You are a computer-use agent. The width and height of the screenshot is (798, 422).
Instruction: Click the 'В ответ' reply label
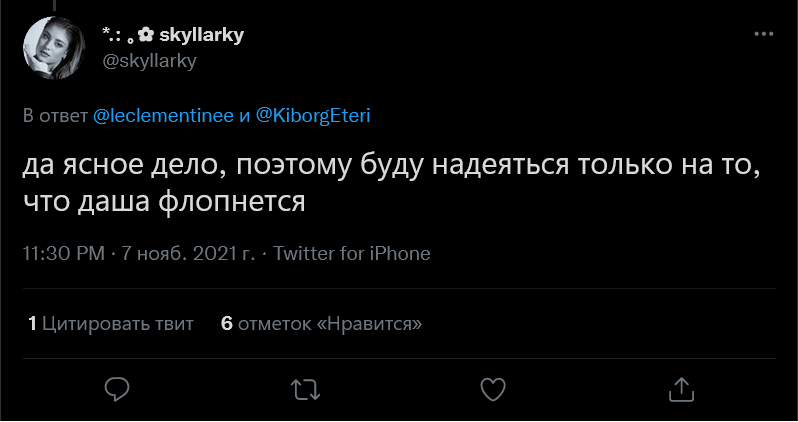coord(55,115)
